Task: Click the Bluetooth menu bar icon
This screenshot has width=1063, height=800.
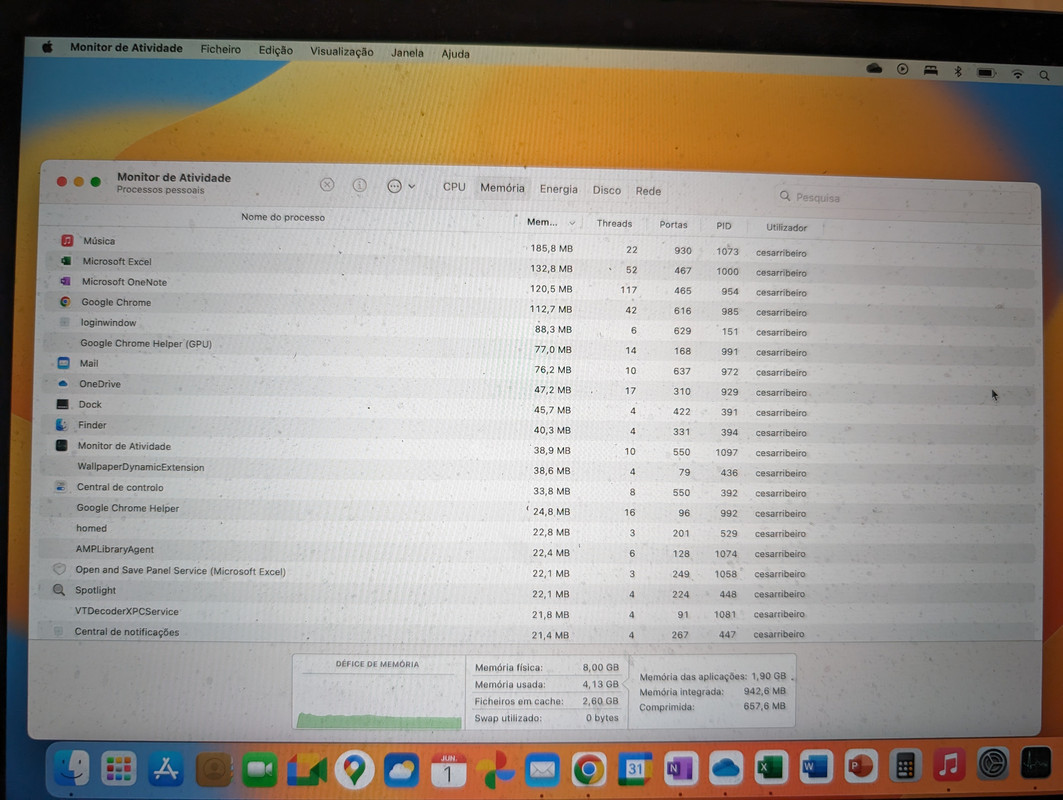Action: (x=958, y=71)
